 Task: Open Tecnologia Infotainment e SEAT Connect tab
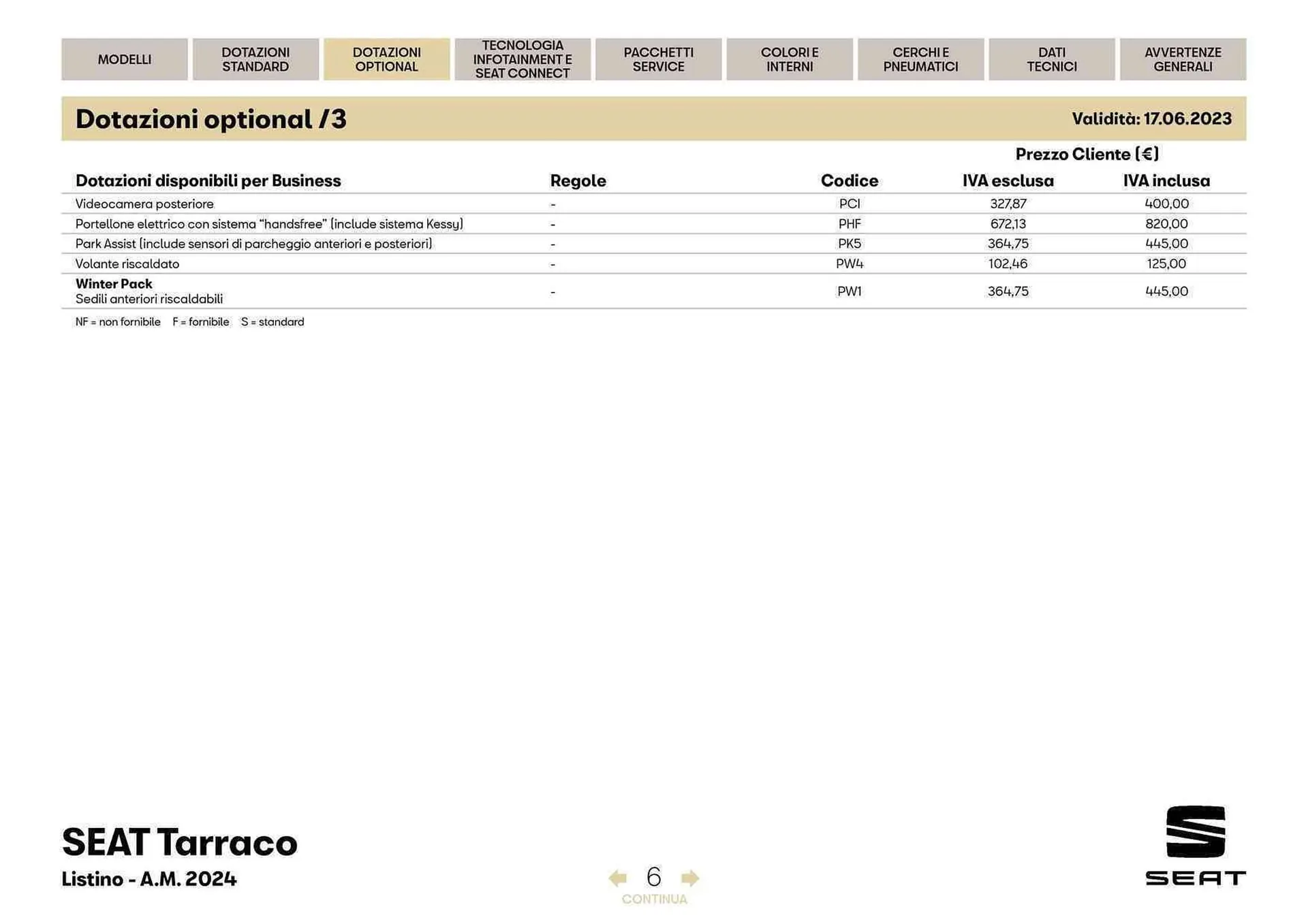[523, 59]
